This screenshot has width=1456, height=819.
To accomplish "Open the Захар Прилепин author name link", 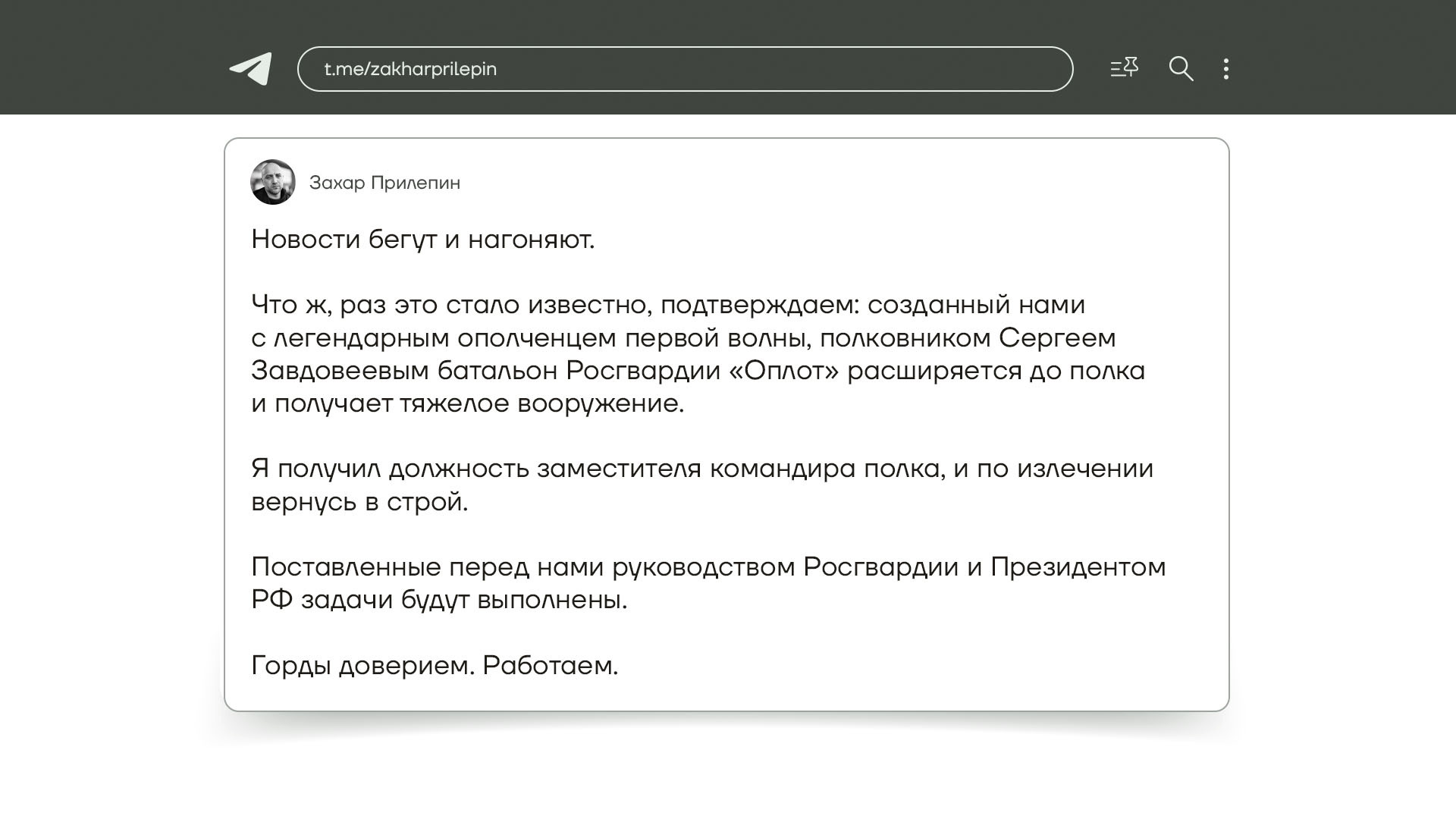I will (384, 183).
